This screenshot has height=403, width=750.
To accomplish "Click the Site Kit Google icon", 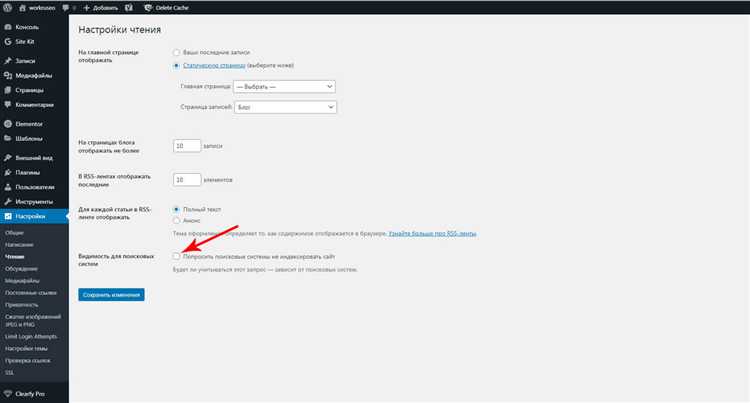I will pyautogui.click(x=8, y=42).
